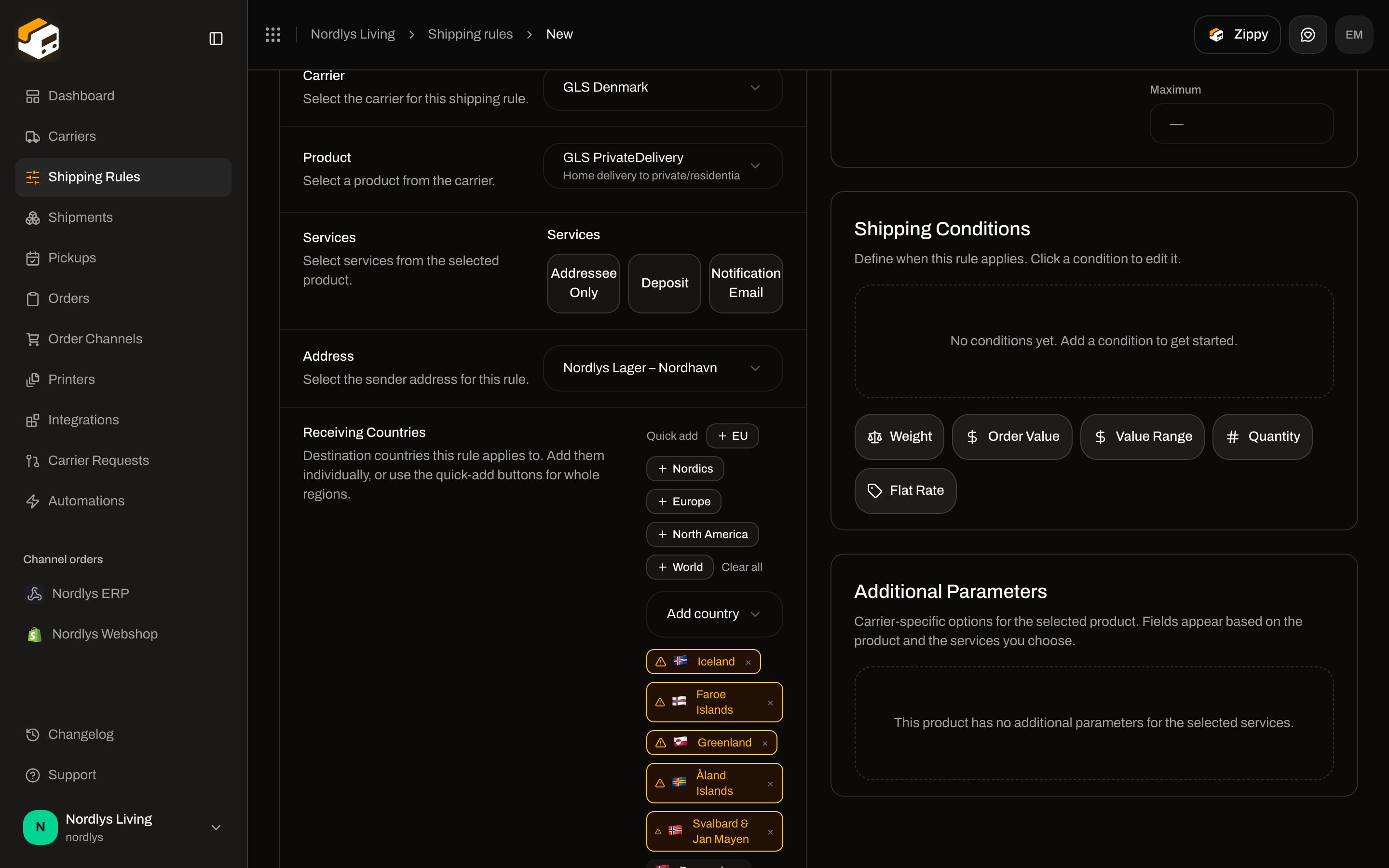Open Address dropdown Nordlys Lager – Nordhavn
The width and height of the screenshot is (1389, 868).
click(663, 368)
